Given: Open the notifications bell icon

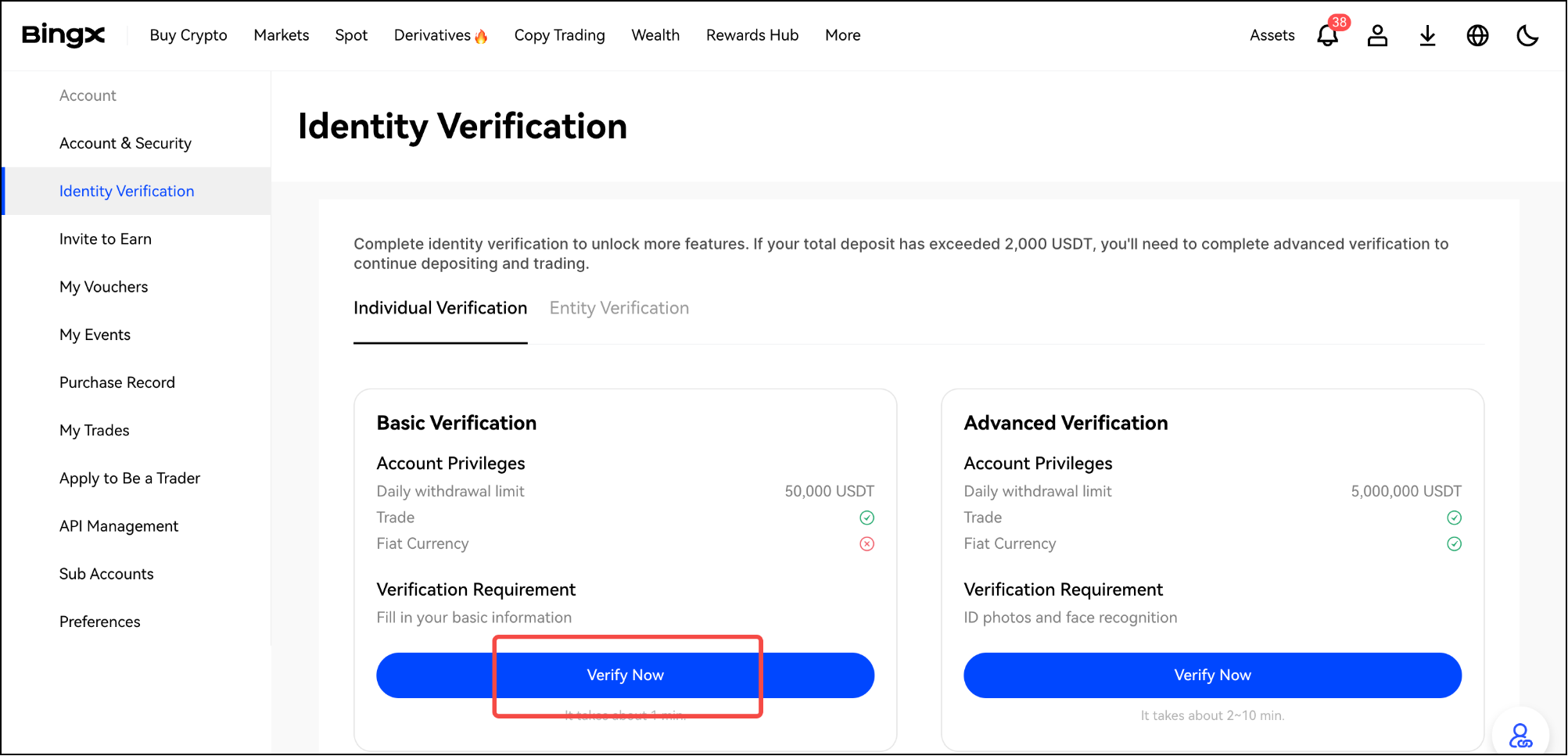Looking at the screenshot, I should point(1328,35).
